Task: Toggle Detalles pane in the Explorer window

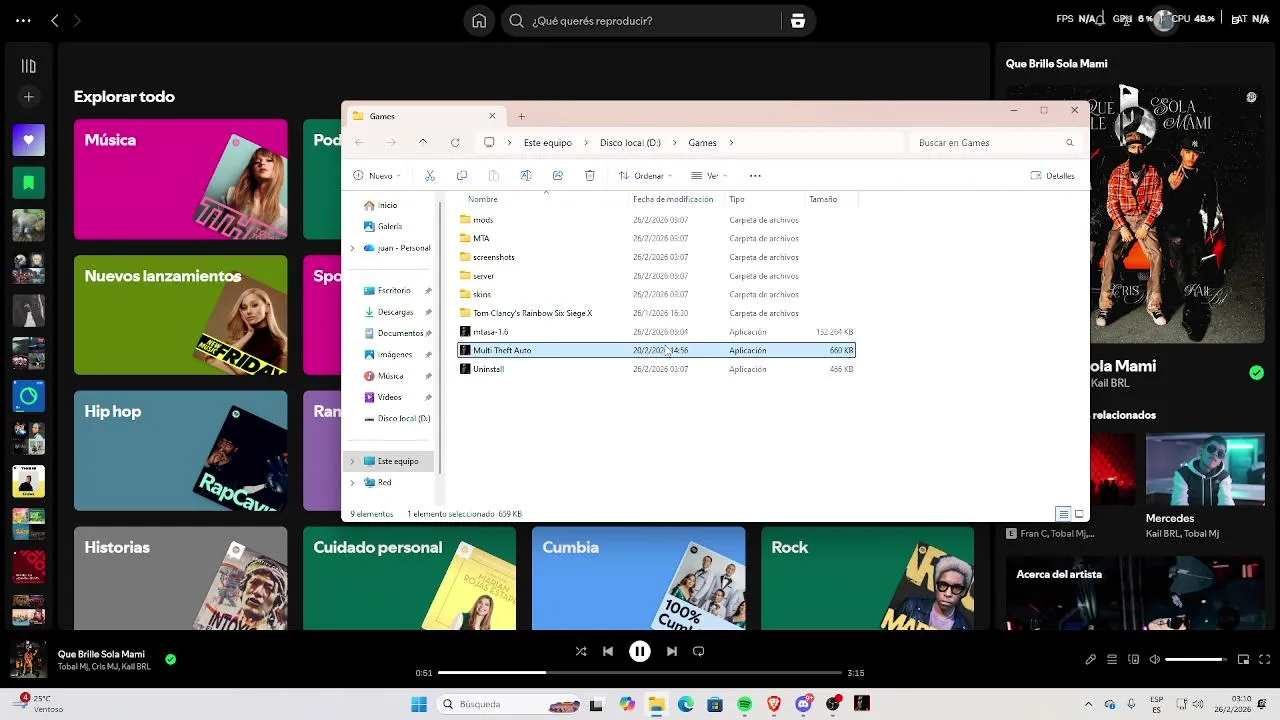Action: point(1052,176)
